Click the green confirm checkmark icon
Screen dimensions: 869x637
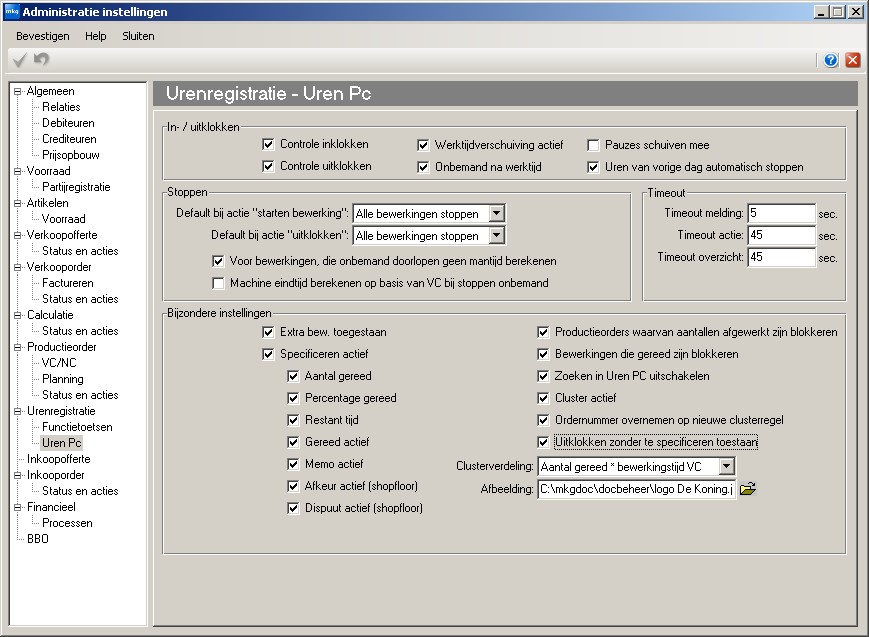19,59
